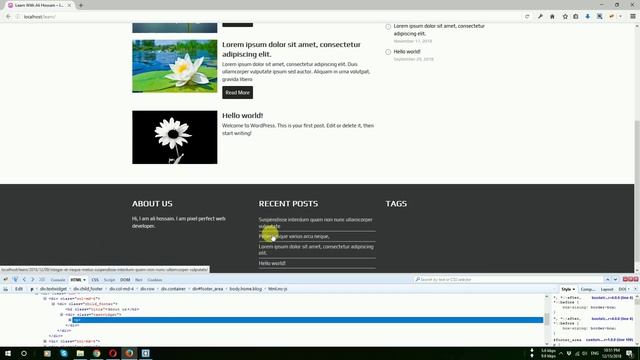Open Google Chrome from the taskbar
This screenshot has height=360, width=640.
point(97,353)
